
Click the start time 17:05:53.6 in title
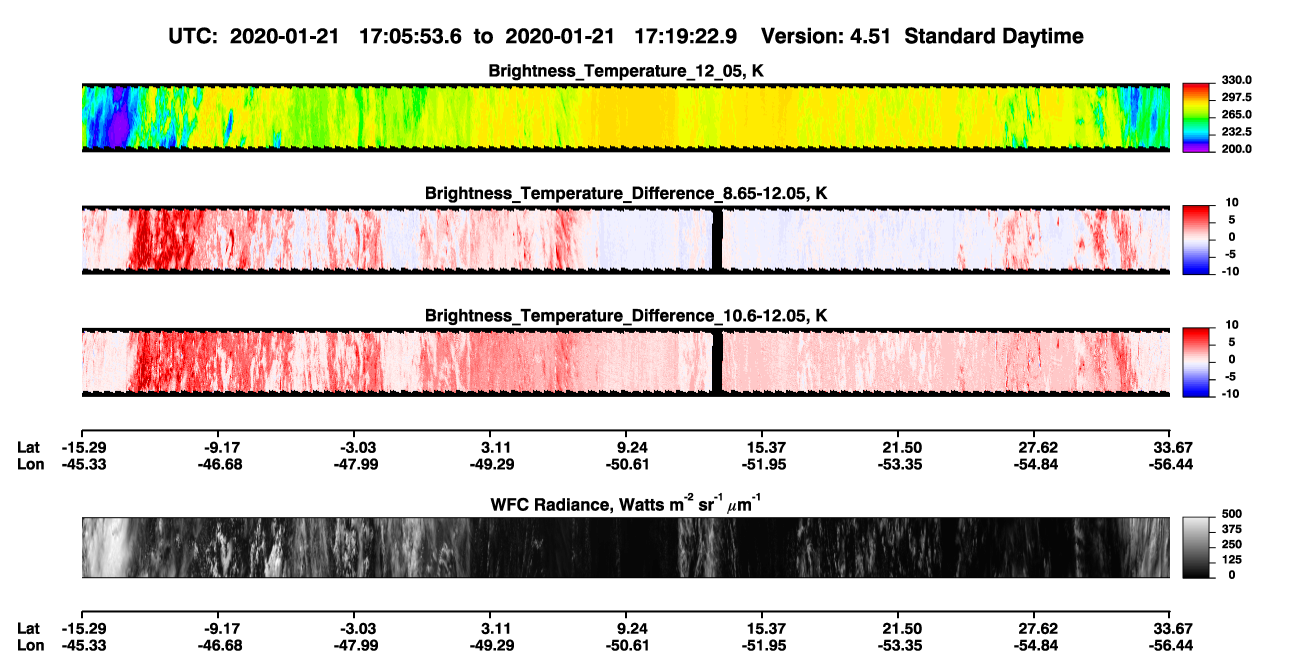(x=413, y=36)
